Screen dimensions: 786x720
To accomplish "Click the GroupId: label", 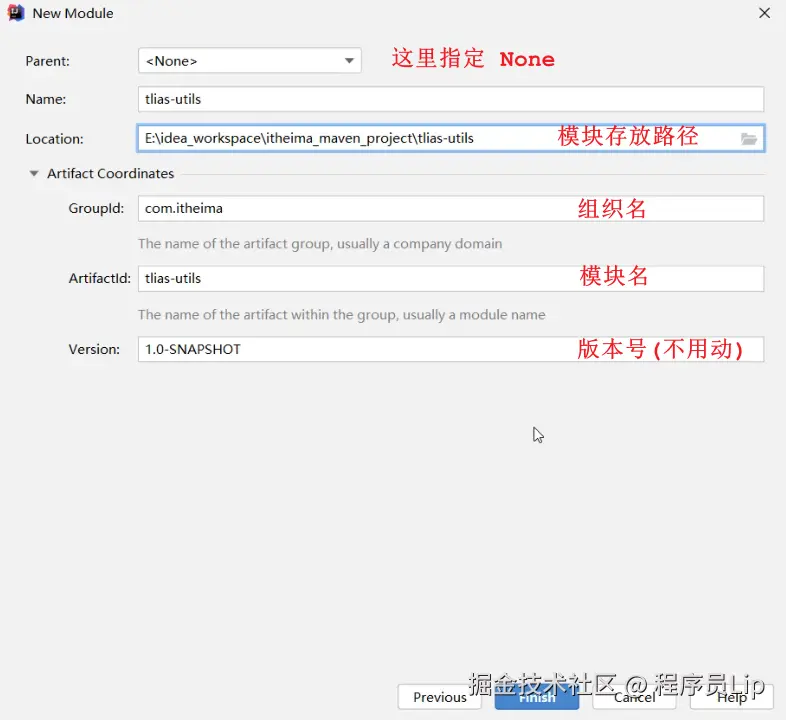I will tap(96, 208).
